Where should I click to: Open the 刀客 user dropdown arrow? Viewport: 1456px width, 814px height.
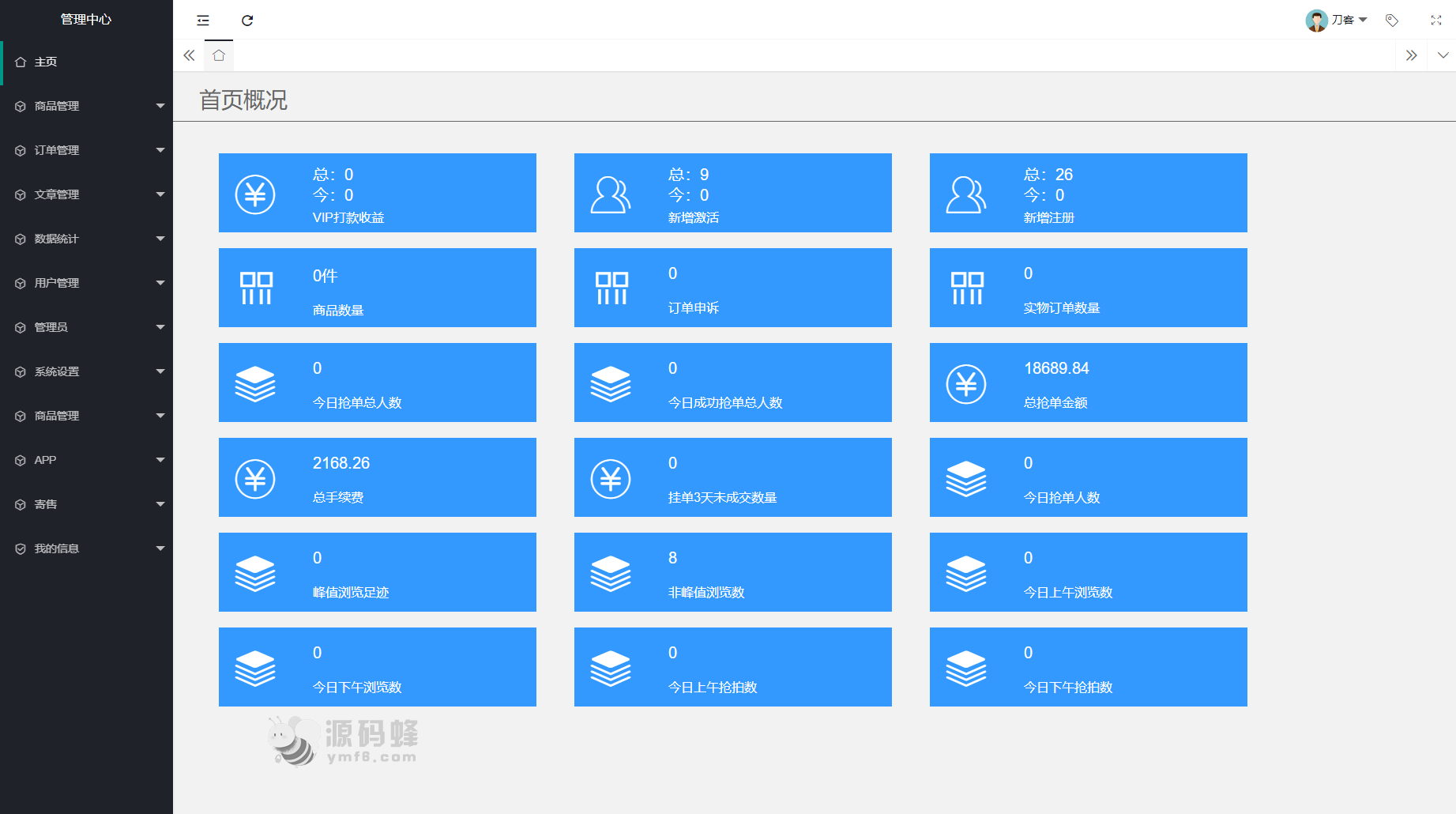[1363, 20]
